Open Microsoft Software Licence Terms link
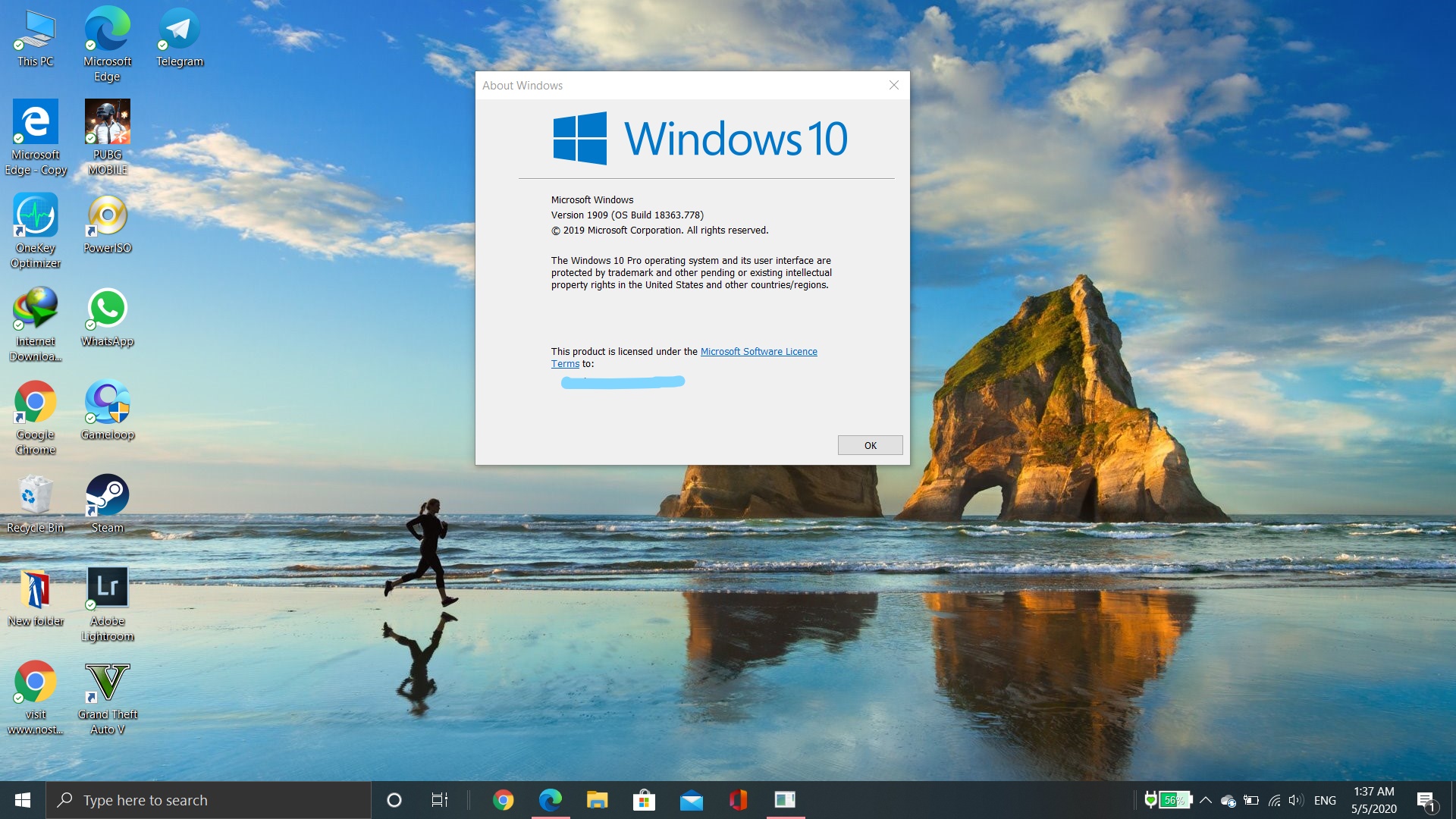This screenshot has width=1456, height=819. [x=758, y=352]
